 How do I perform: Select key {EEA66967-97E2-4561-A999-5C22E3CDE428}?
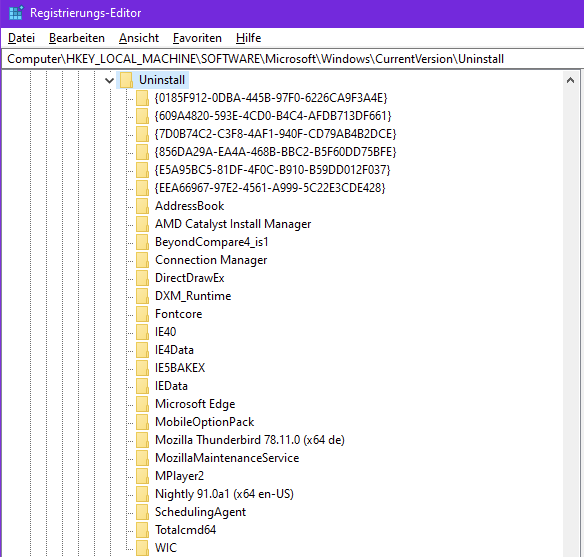pyautogui.click(x=270, y=188)
